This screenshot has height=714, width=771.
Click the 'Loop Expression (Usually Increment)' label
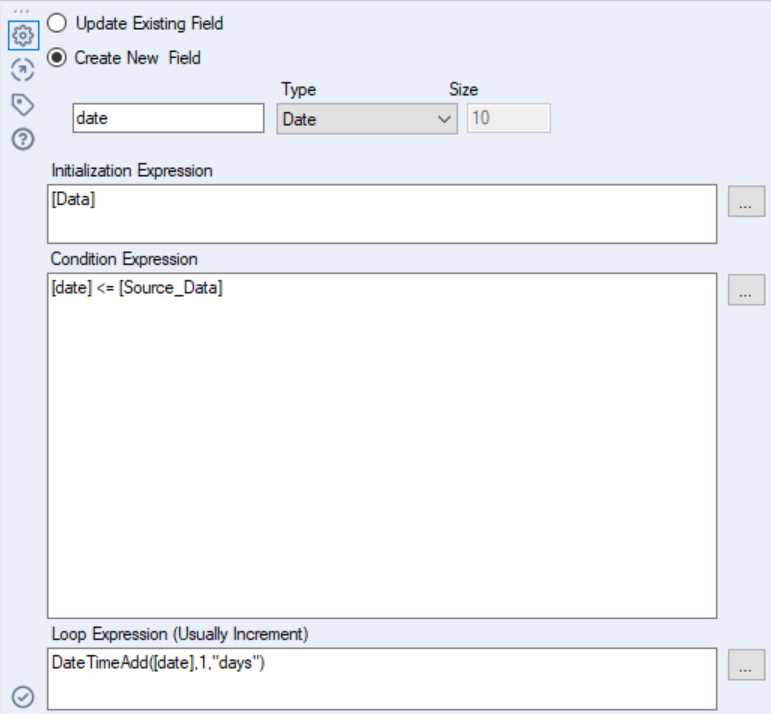[179, 634]
